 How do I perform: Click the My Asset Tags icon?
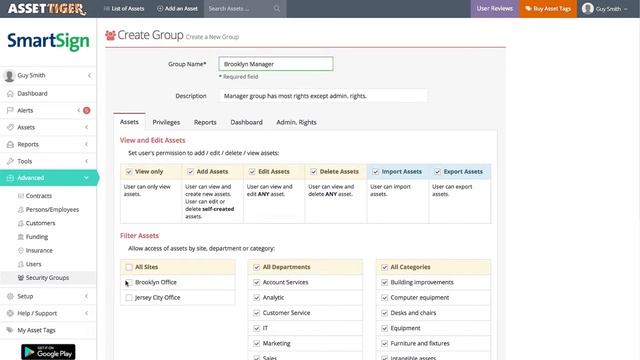pyautogui.click(x=10, y=330)
